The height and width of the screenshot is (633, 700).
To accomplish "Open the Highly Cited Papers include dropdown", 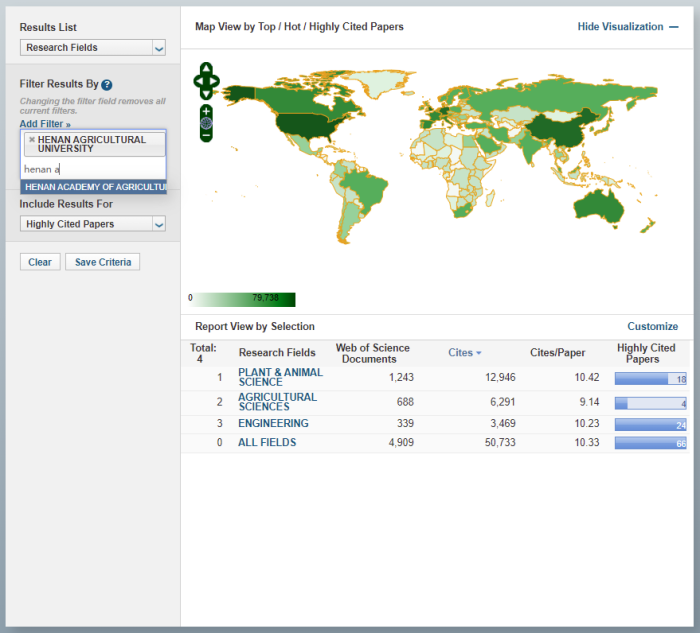I will click(93, 224).
